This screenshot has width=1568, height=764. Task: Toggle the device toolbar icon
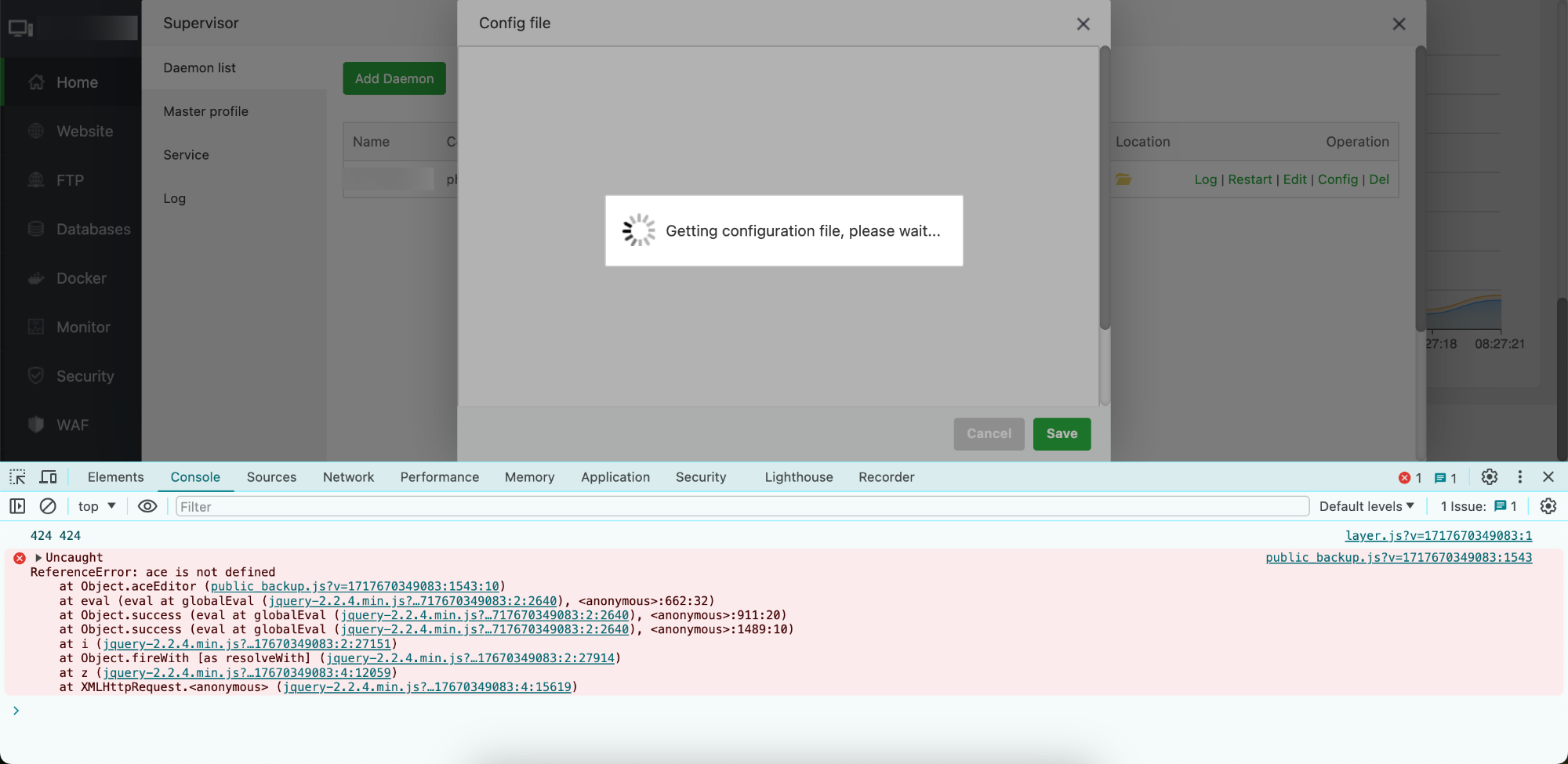pos(49,477)
